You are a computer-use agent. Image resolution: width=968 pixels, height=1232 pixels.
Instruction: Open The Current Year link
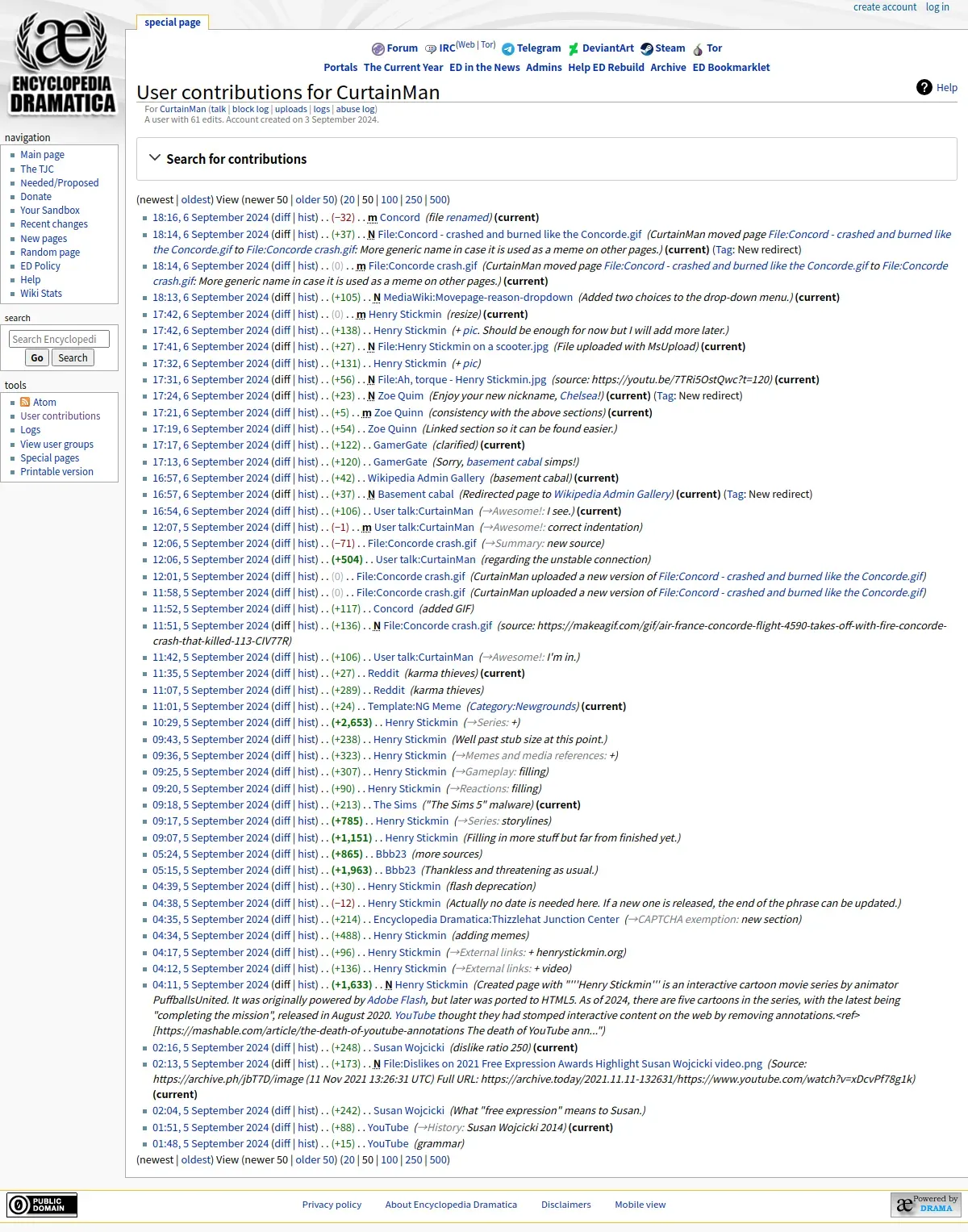(403, 68)
